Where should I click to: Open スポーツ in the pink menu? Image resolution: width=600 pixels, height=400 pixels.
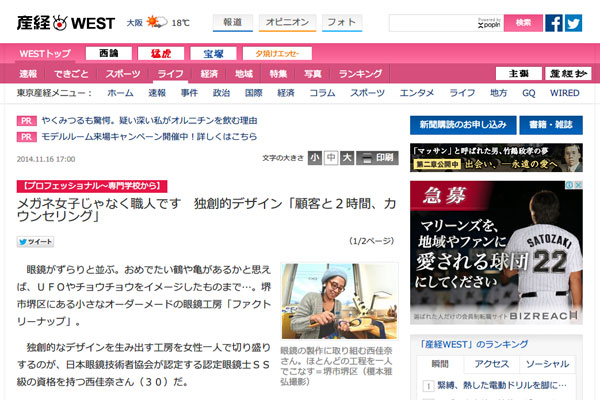(123, 74)
